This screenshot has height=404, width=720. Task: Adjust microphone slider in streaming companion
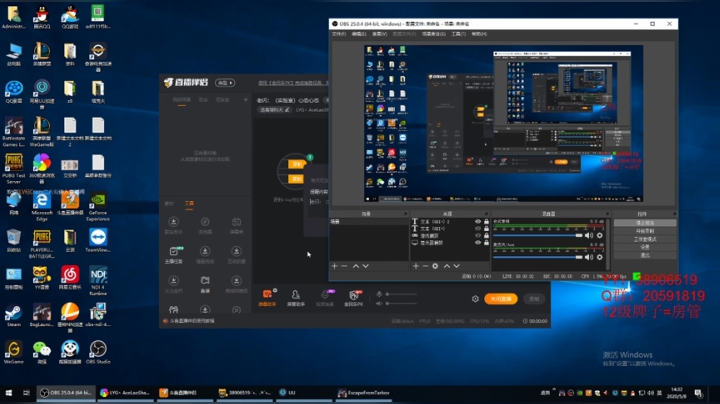click(x=401, y=294)
